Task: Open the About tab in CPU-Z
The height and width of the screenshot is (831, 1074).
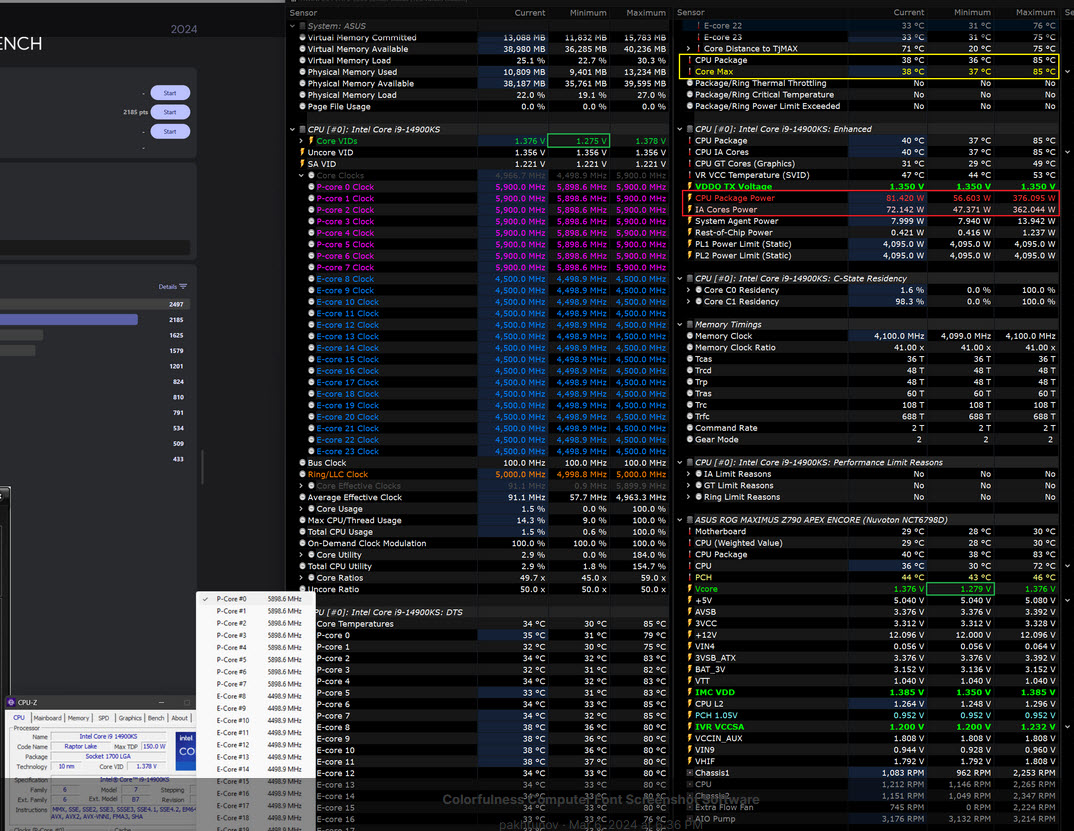Action: pos(179,718)
